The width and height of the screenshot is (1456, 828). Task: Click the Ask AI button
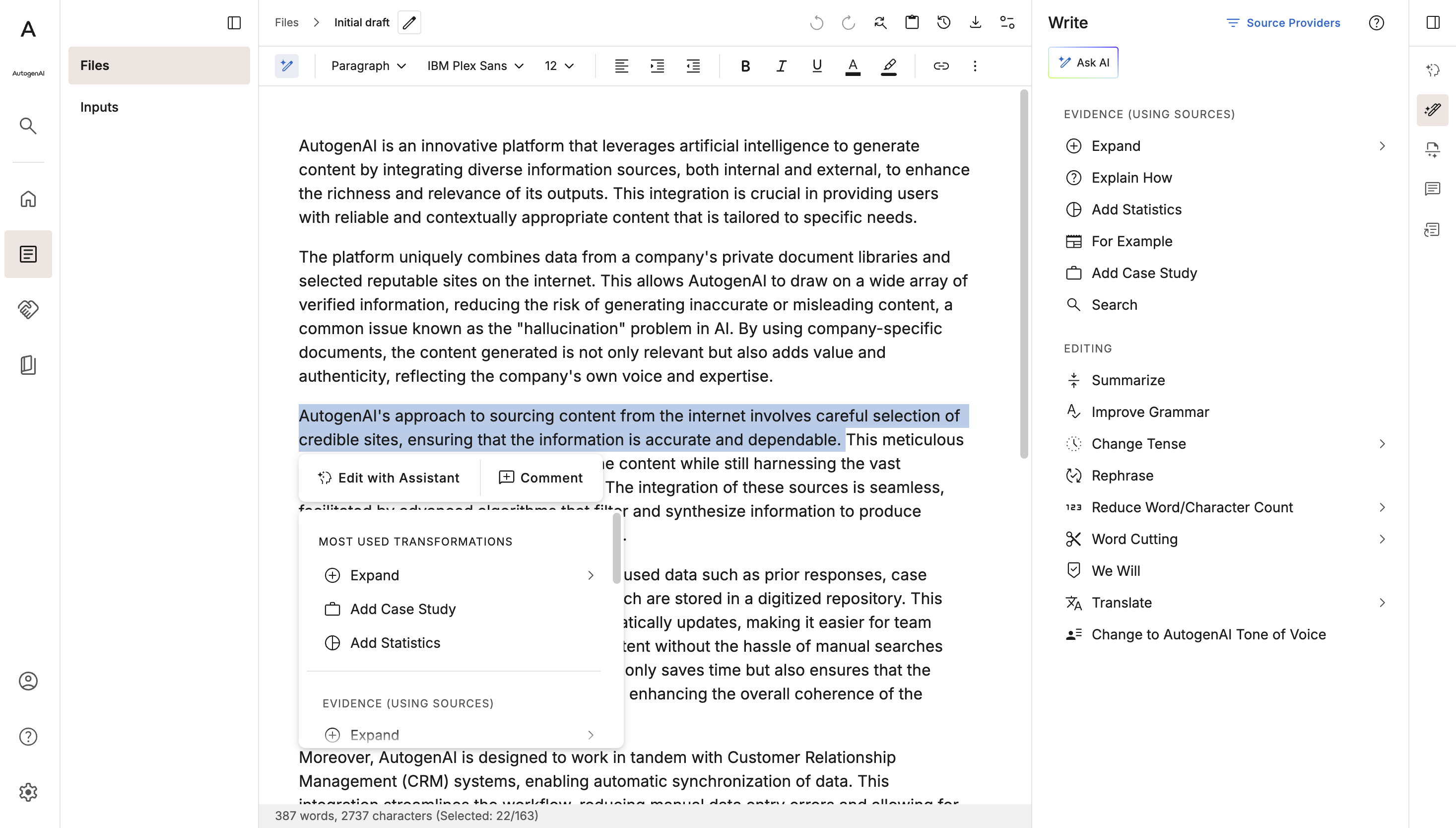[x=1083, y=63]
